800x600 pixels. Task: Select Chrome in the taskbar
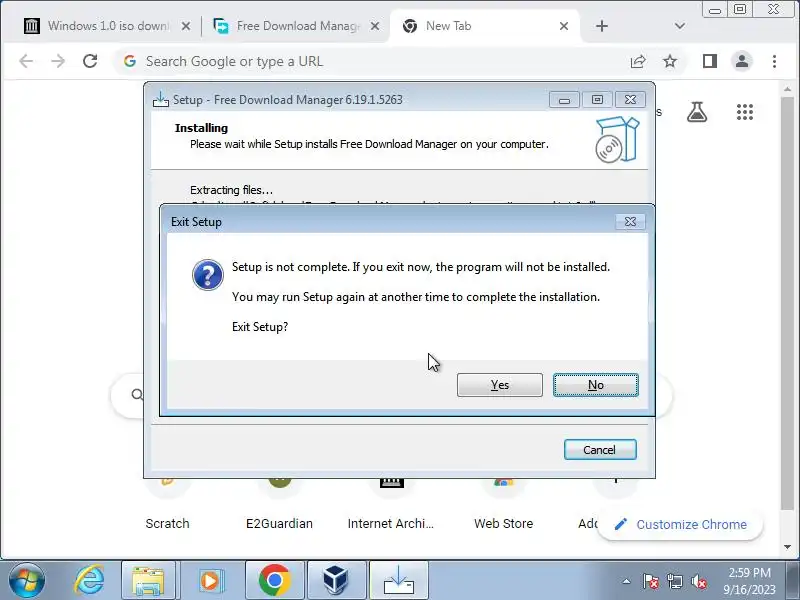click(x=274, y=581)
